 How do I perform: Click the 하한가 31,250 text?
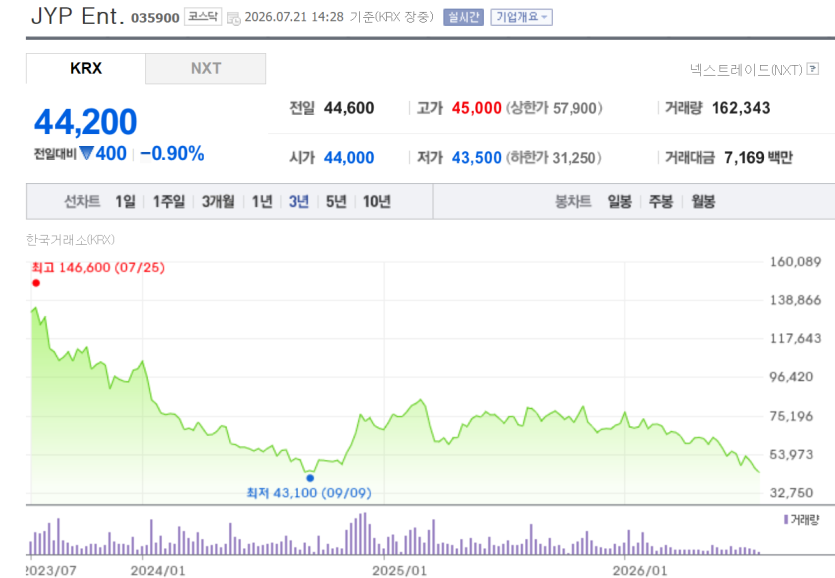coord(553,158)
